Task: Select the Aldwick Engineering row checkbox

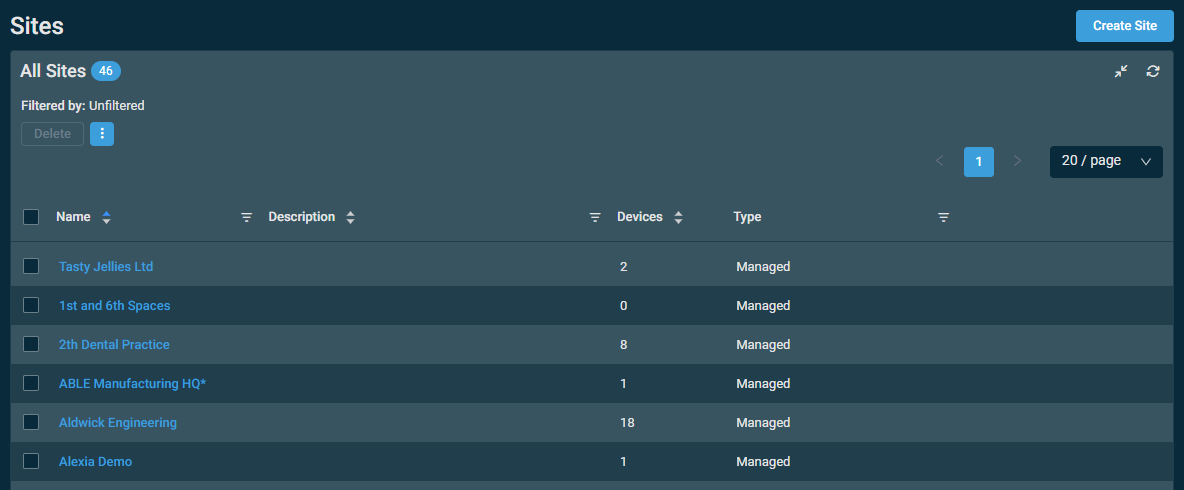Action: (31, 422)
